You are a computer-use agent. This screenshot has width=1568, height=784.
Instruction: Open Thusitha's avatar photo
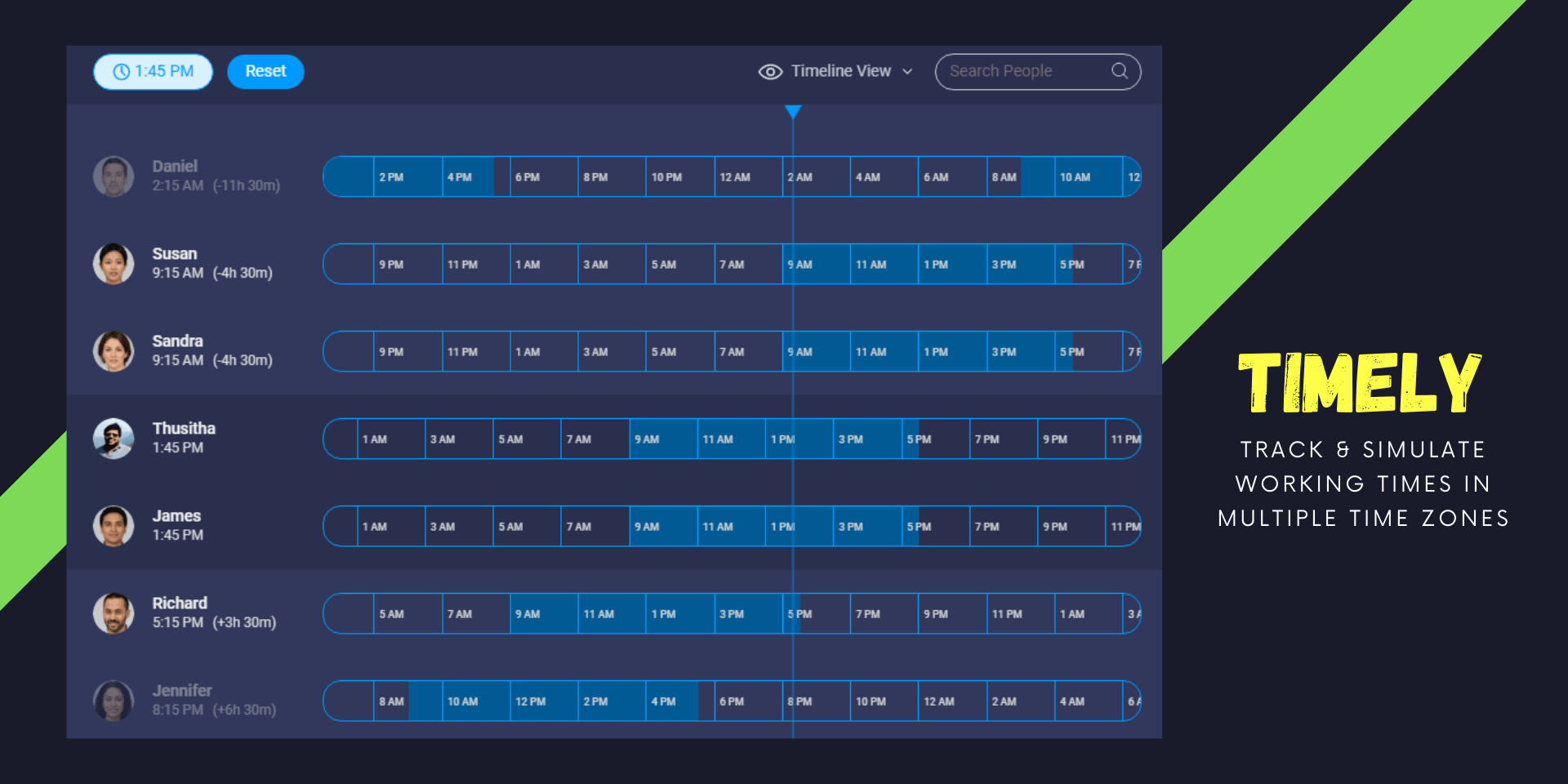[114, 439]
